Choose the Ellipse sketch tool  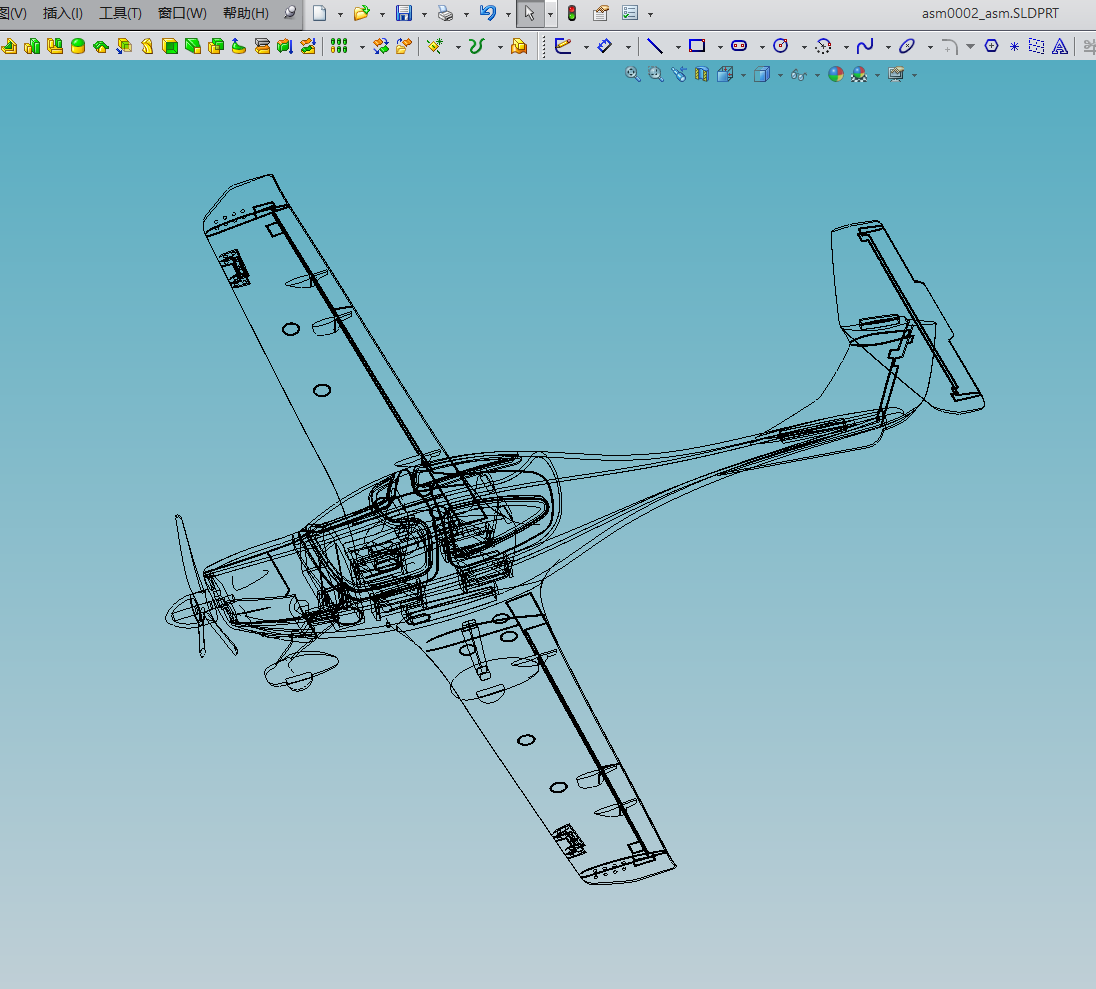pos(907,46)
